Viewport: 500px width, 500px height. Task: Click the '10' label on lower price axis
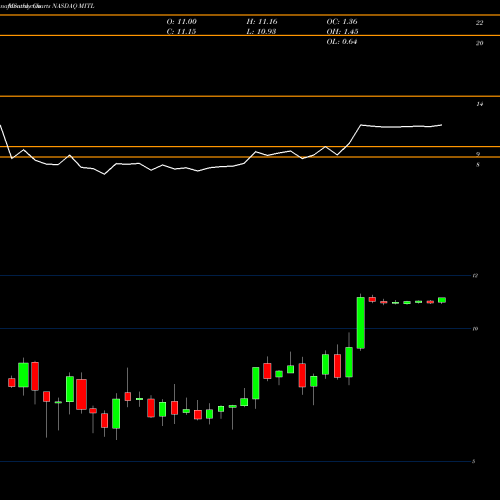(x=475, y=329)
